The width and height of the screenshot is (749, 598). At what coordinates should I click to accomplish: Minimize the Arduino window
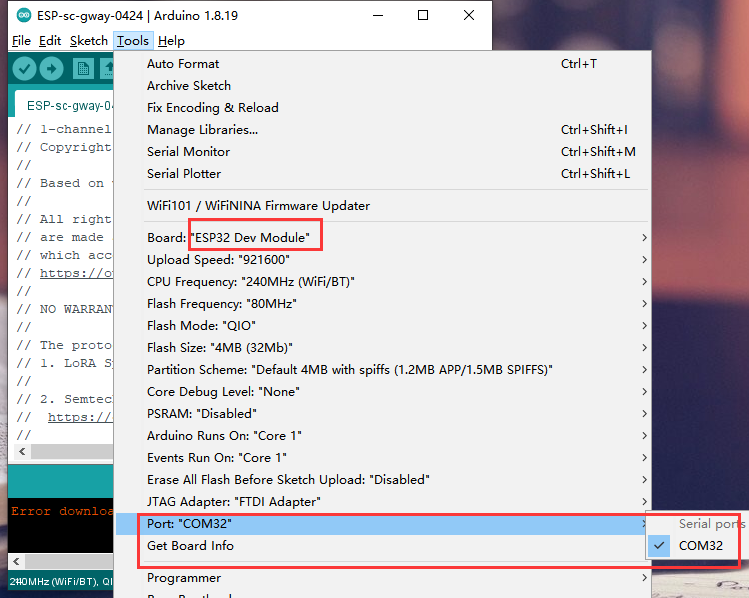(378, 15)
